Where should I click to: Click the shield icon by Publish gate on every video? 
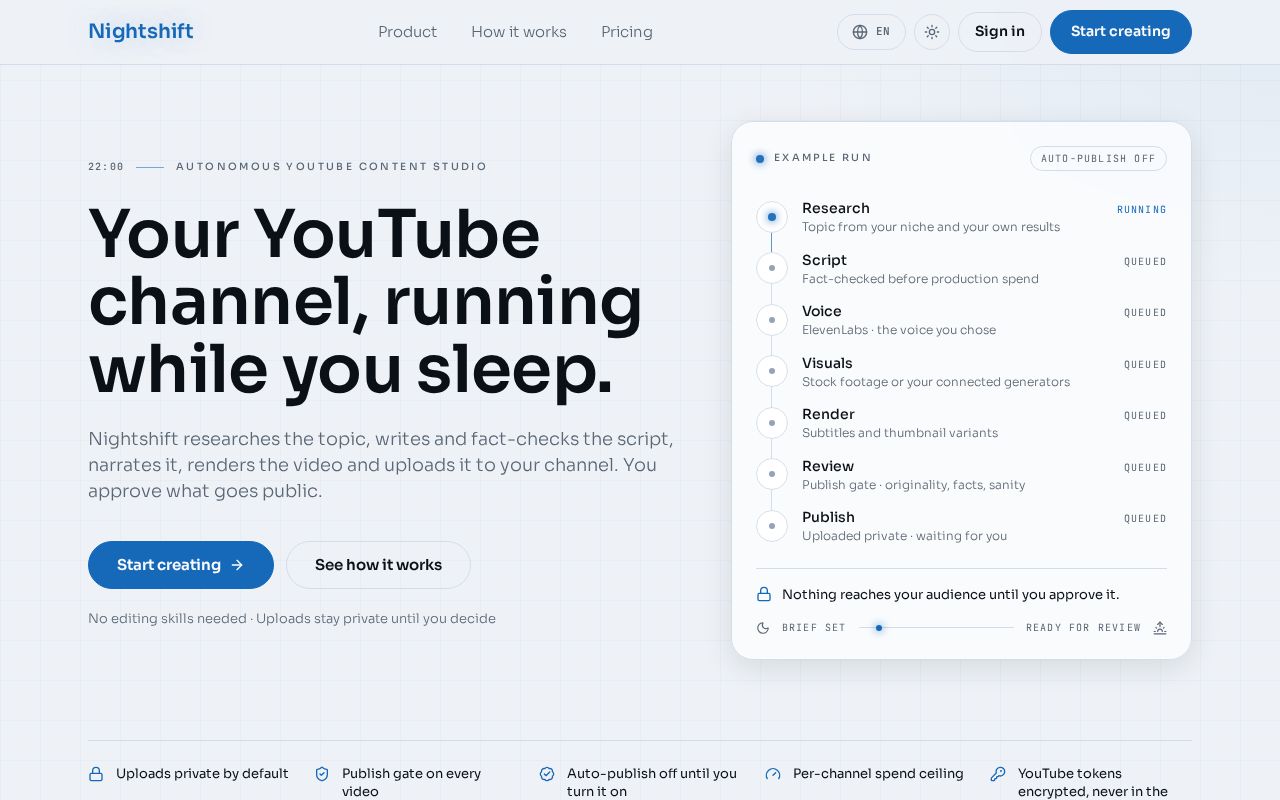click(322, 774)
